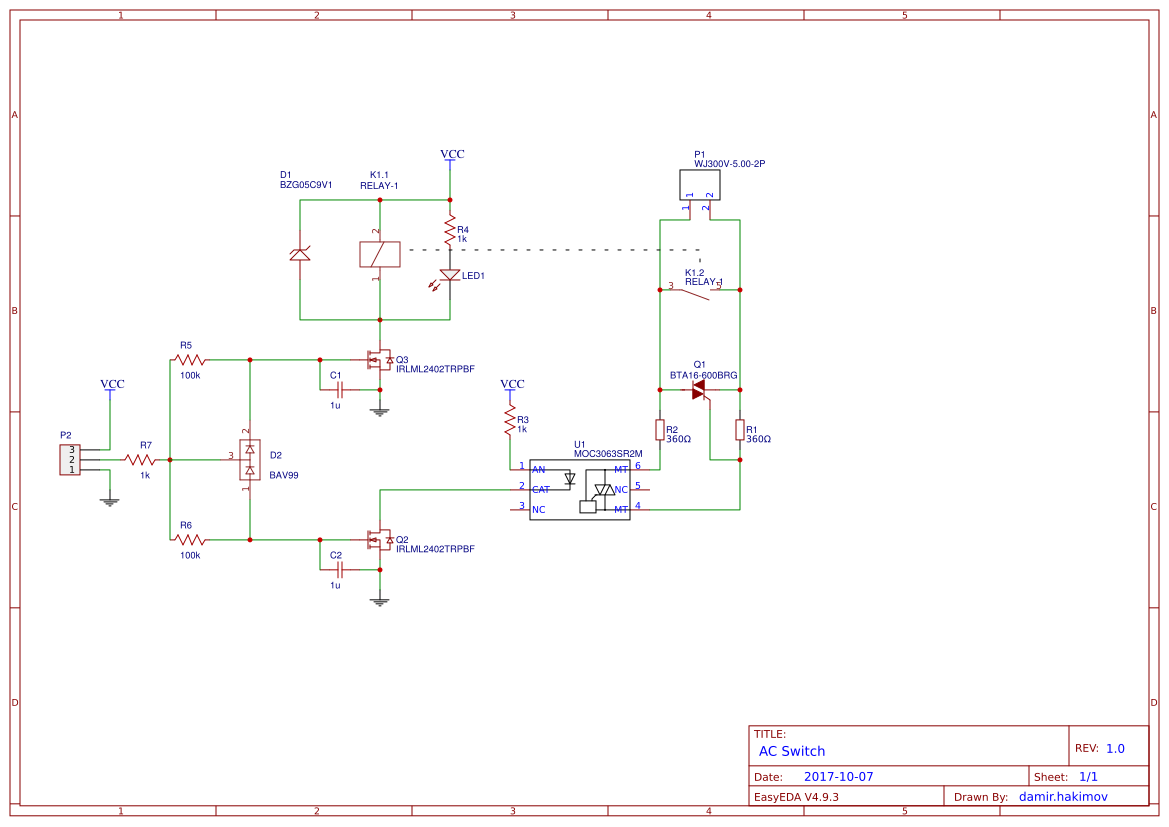Click the K1.1 relay coil symbol
The image size is (1169, 827).
(x=378, y=253)
